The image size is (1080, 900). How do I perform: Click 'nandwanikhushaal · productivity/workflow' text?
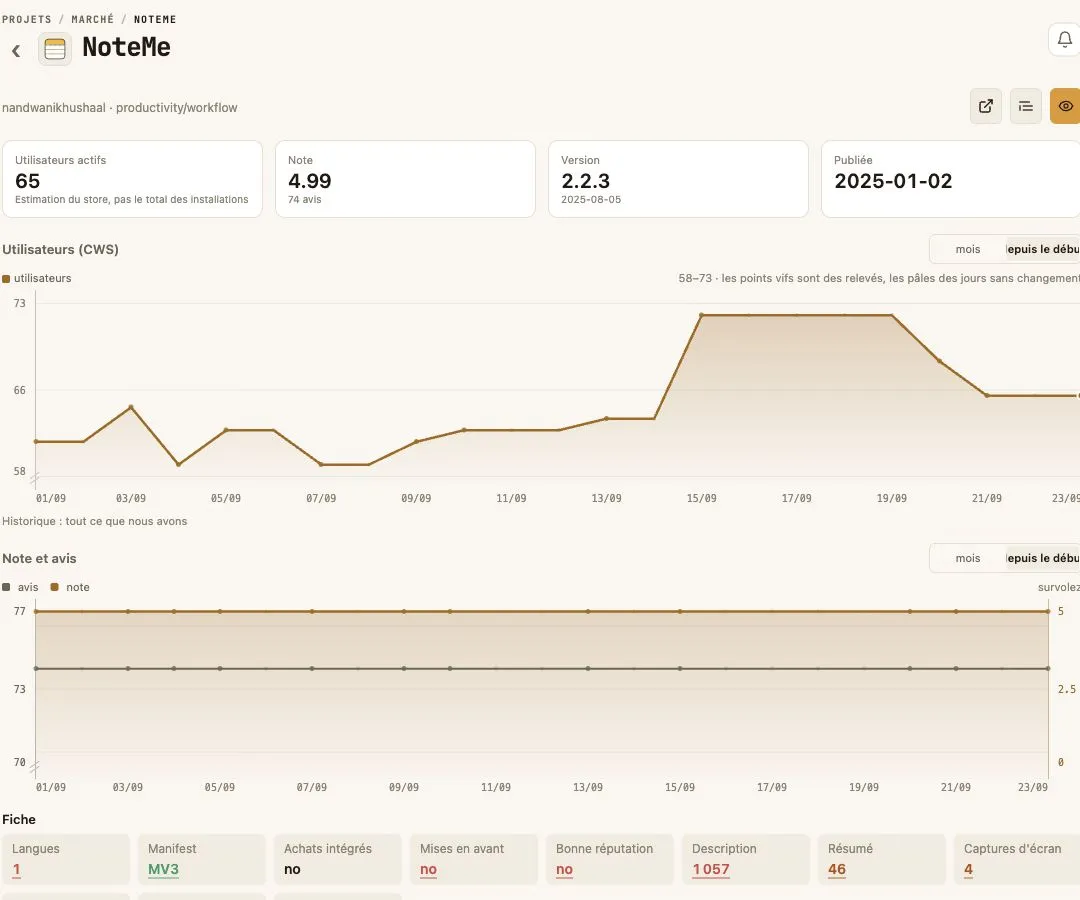(120, 107)
